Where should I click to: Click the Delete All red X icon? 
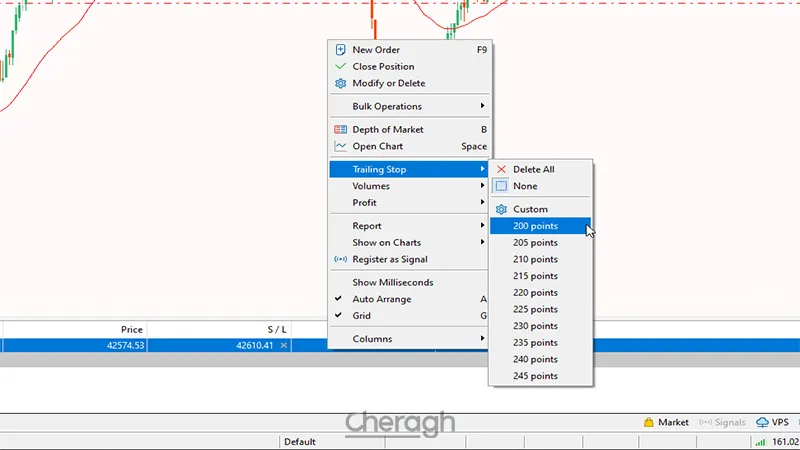pyautogui.click(x=501, y=170)
